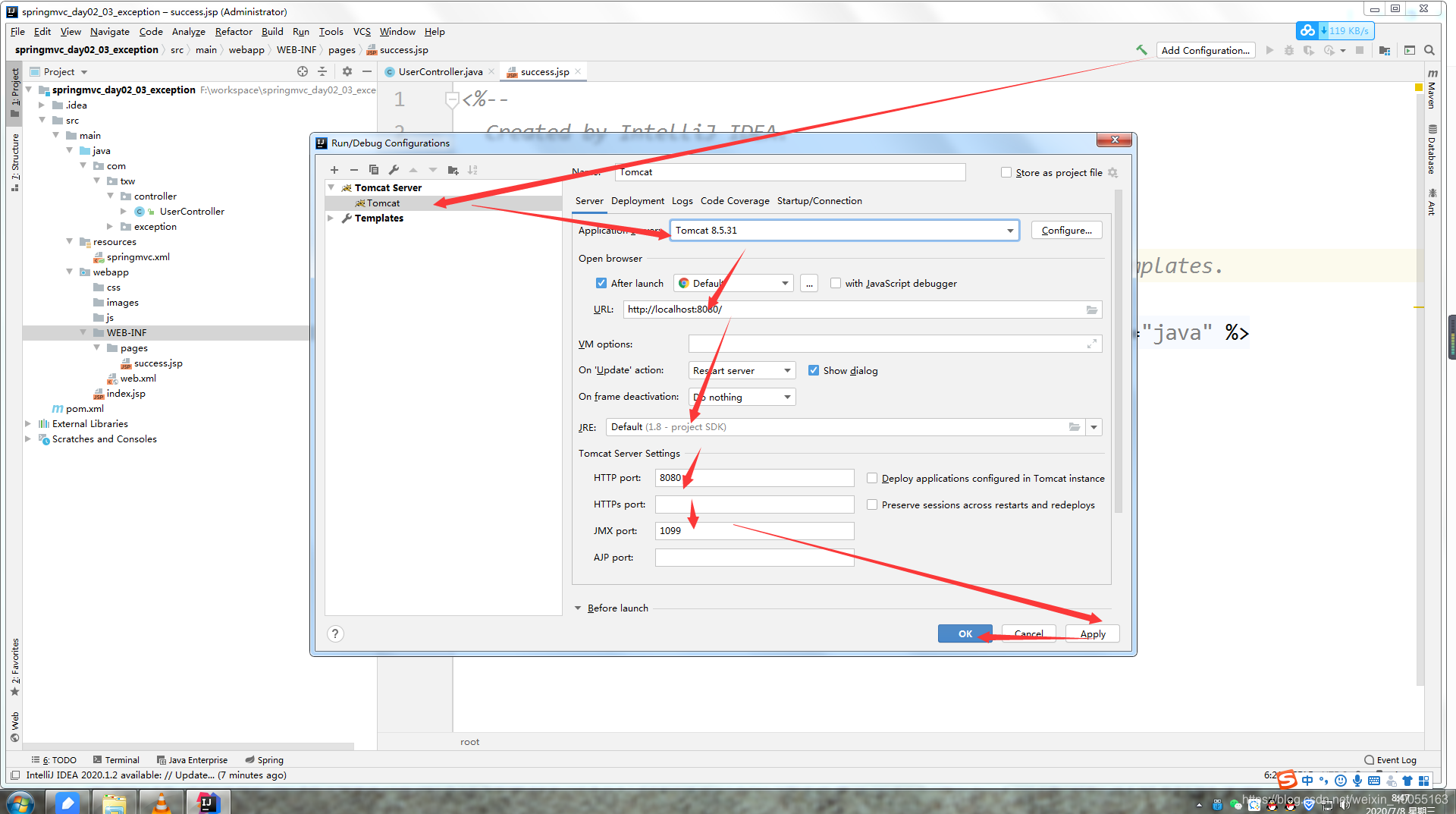
Task: Click the dialog vertical scrollbar
Action: pos(1118,353)
